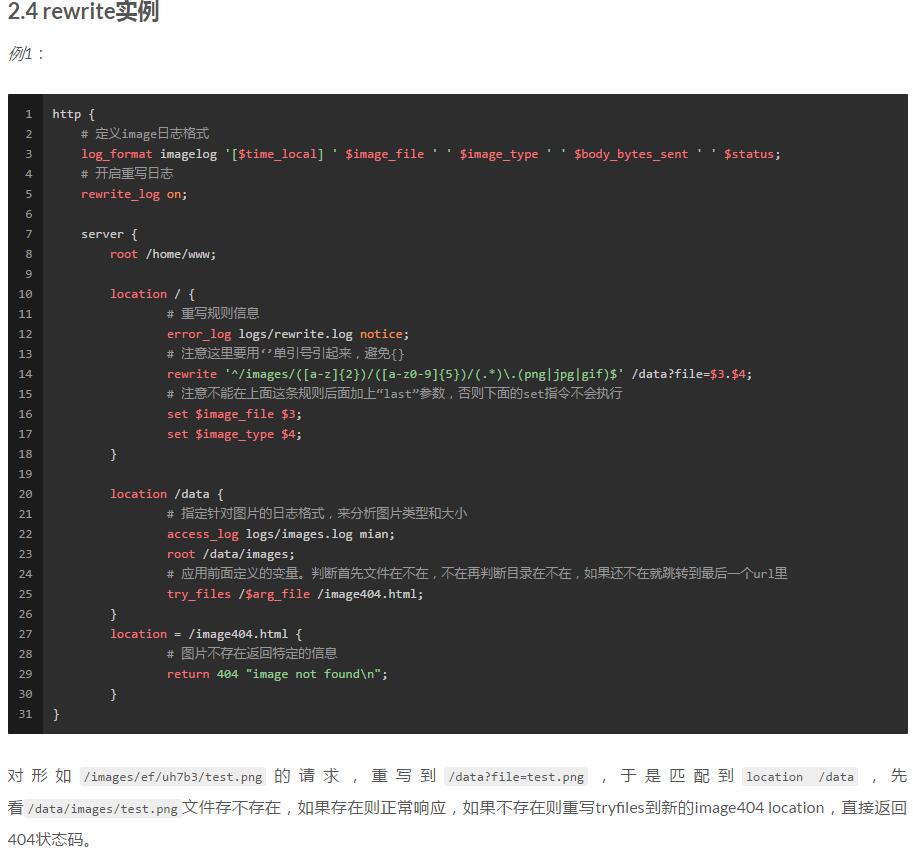
Task: Click the "location /data {" code line
Action: (166, 494)
